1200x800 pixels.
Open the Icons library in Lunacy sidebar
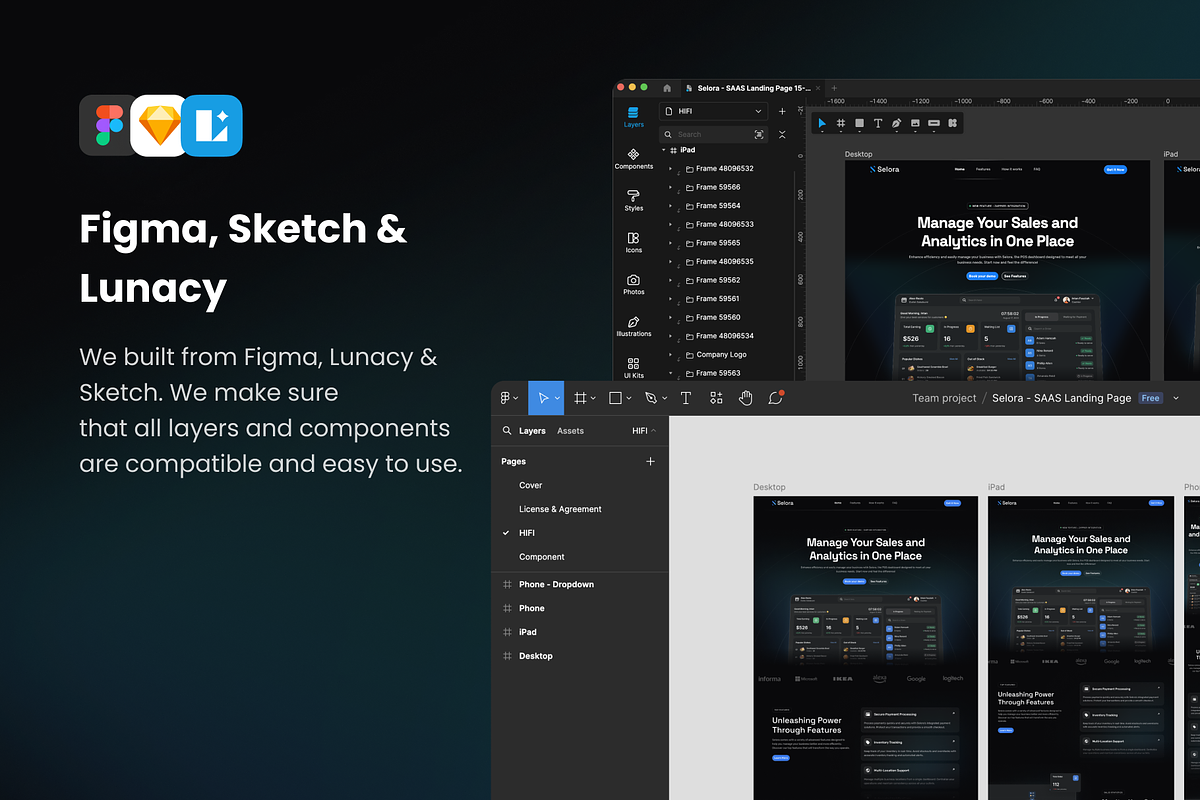[633, 243]
